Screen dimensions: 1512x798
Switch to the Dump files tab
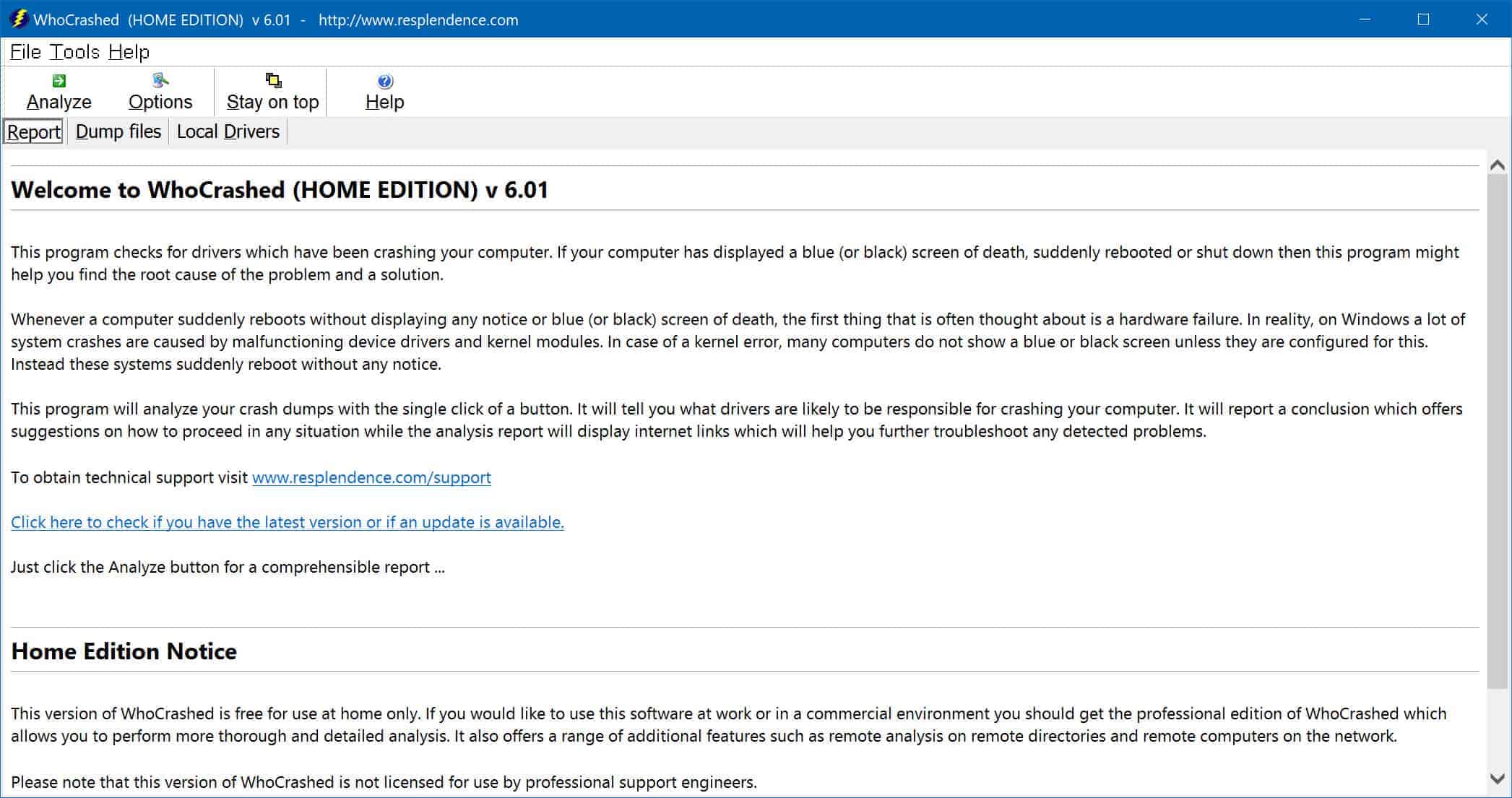(118, 131)
